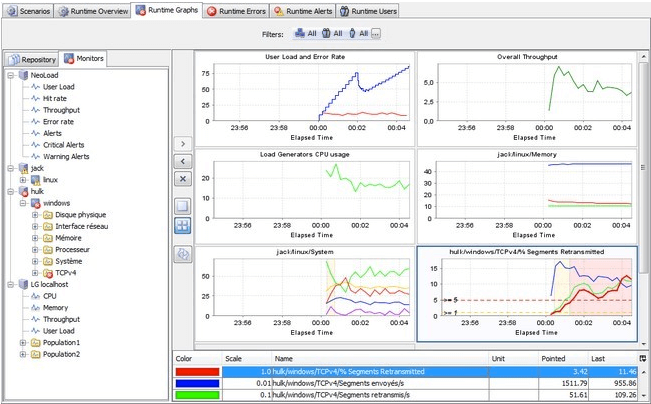Screen dimensions: 651x404
Task: Click the left arrow remove button
Action: coord(183,160)
